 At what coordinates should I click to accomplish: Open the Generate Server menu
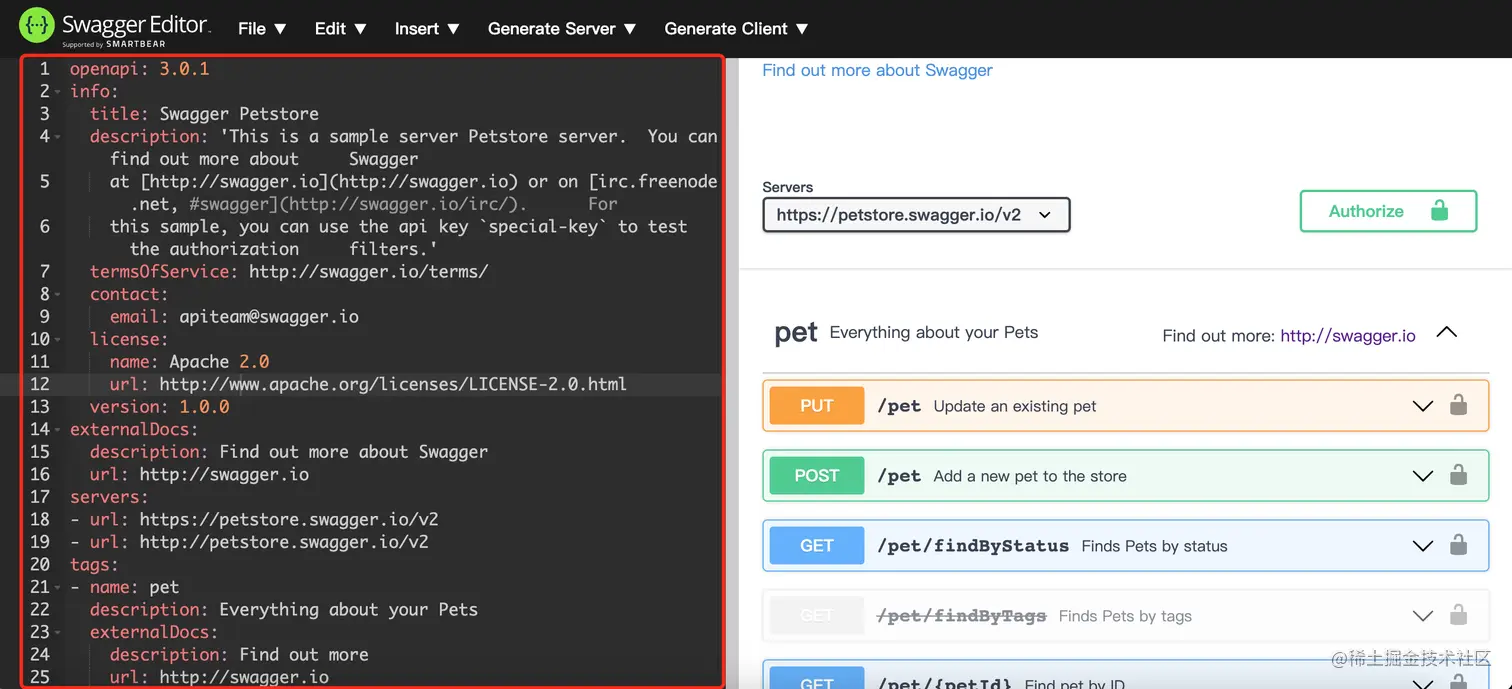[x=562, y=29]
